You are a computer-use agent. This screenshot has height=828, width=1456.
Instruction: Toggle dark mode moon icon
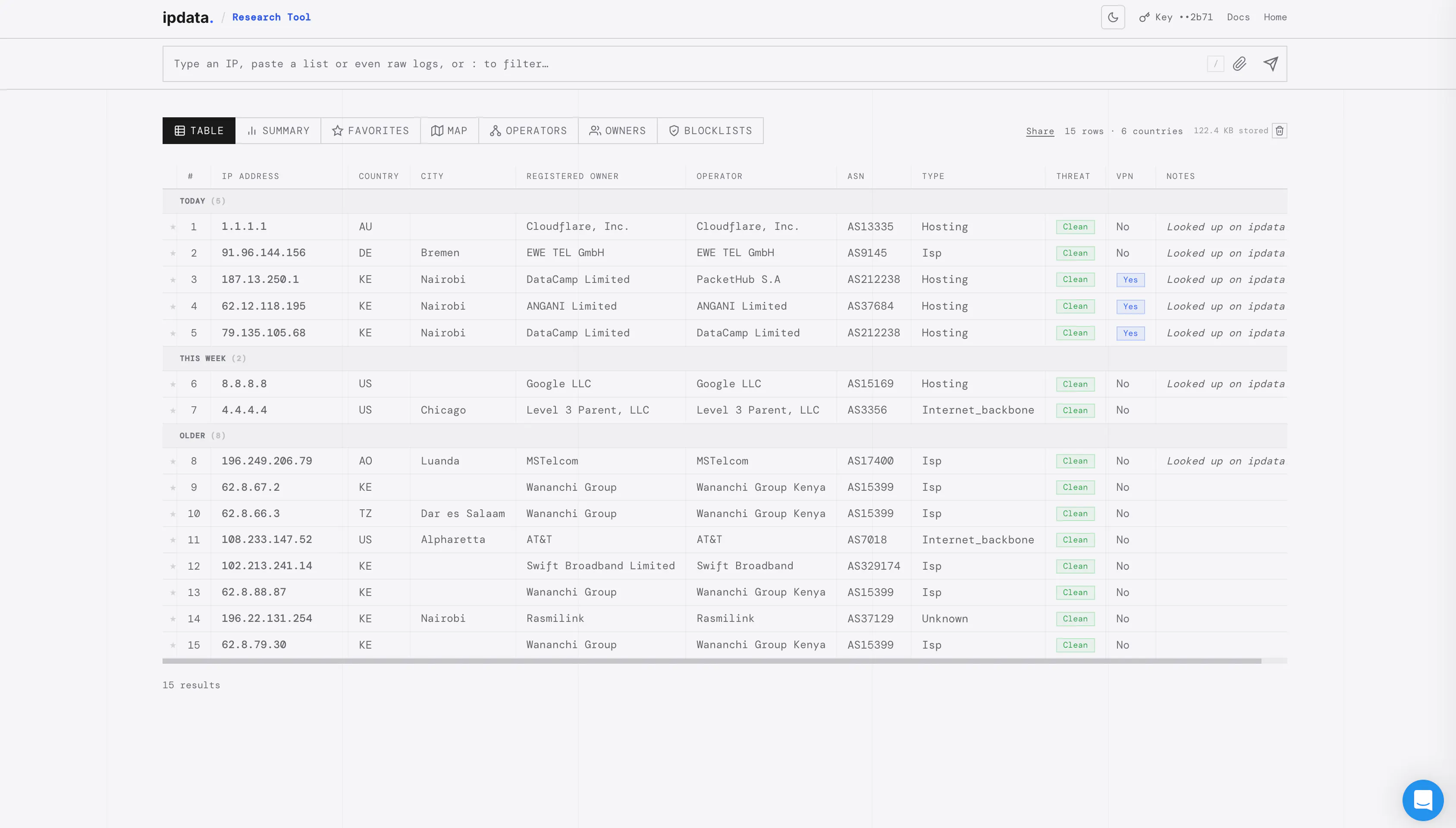1113,17
